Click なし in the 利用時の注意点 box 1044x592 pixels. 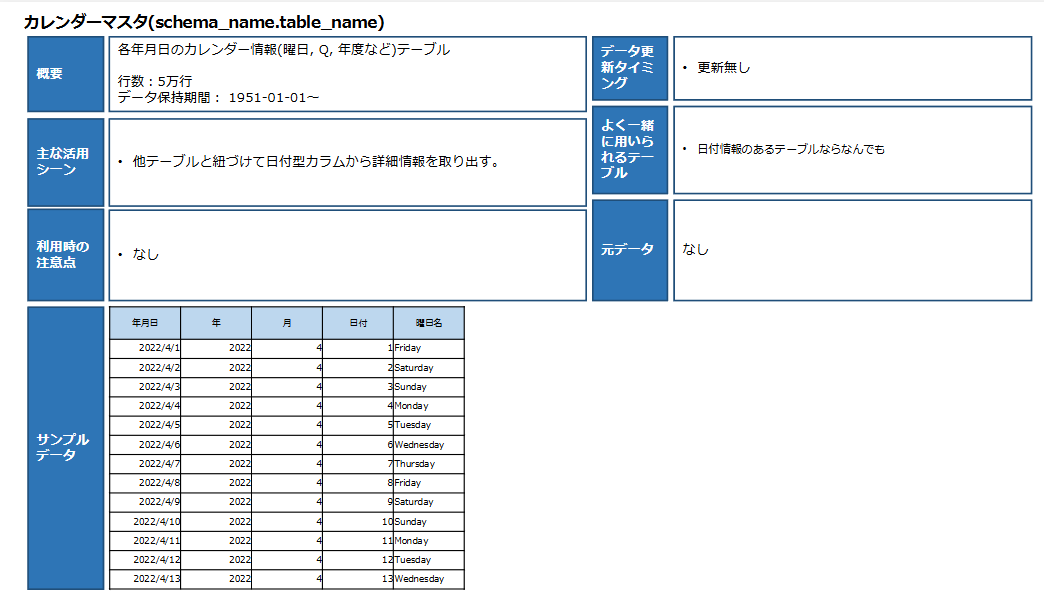pos(146,254)
